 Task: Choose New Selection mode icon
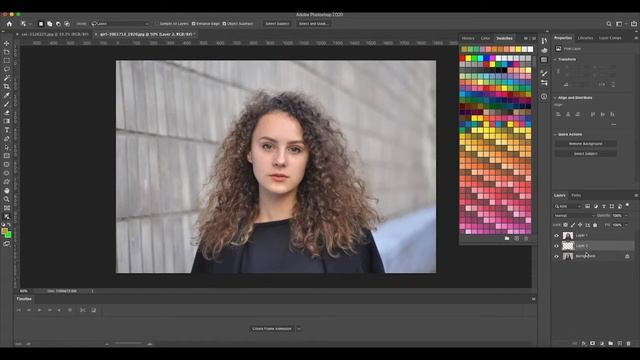point(41,24)
